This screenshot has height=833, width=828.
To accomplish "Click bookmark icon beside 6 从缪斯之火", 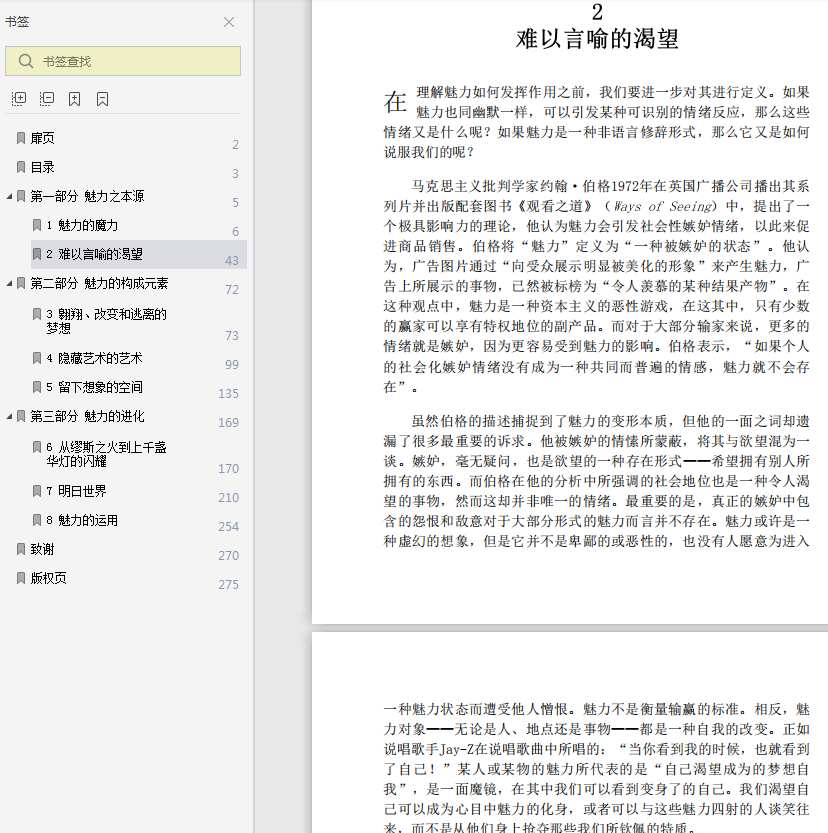I will 37,447.
